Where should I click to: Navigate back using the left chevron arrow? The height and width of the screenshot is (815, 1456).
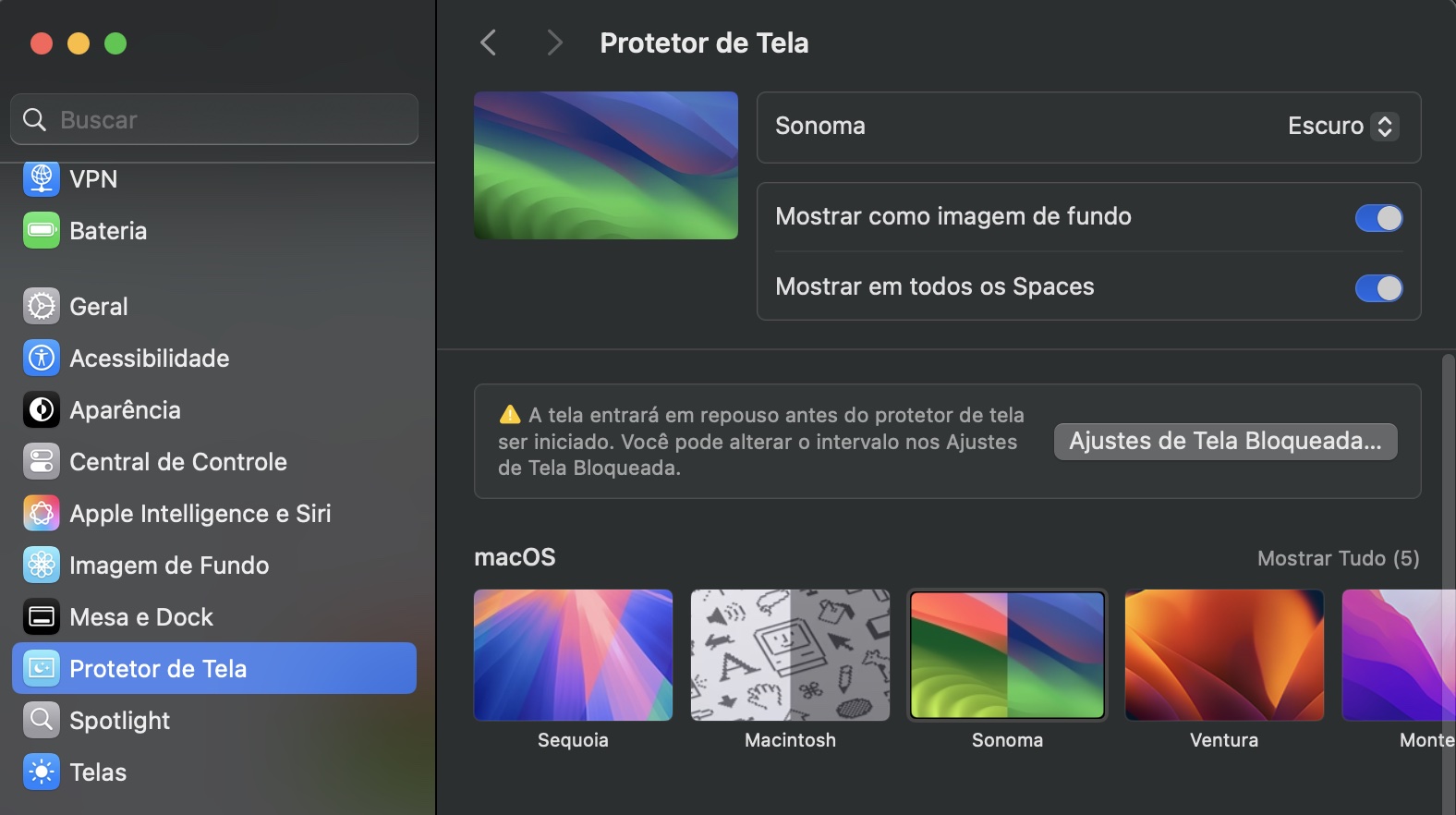[488, 43]
